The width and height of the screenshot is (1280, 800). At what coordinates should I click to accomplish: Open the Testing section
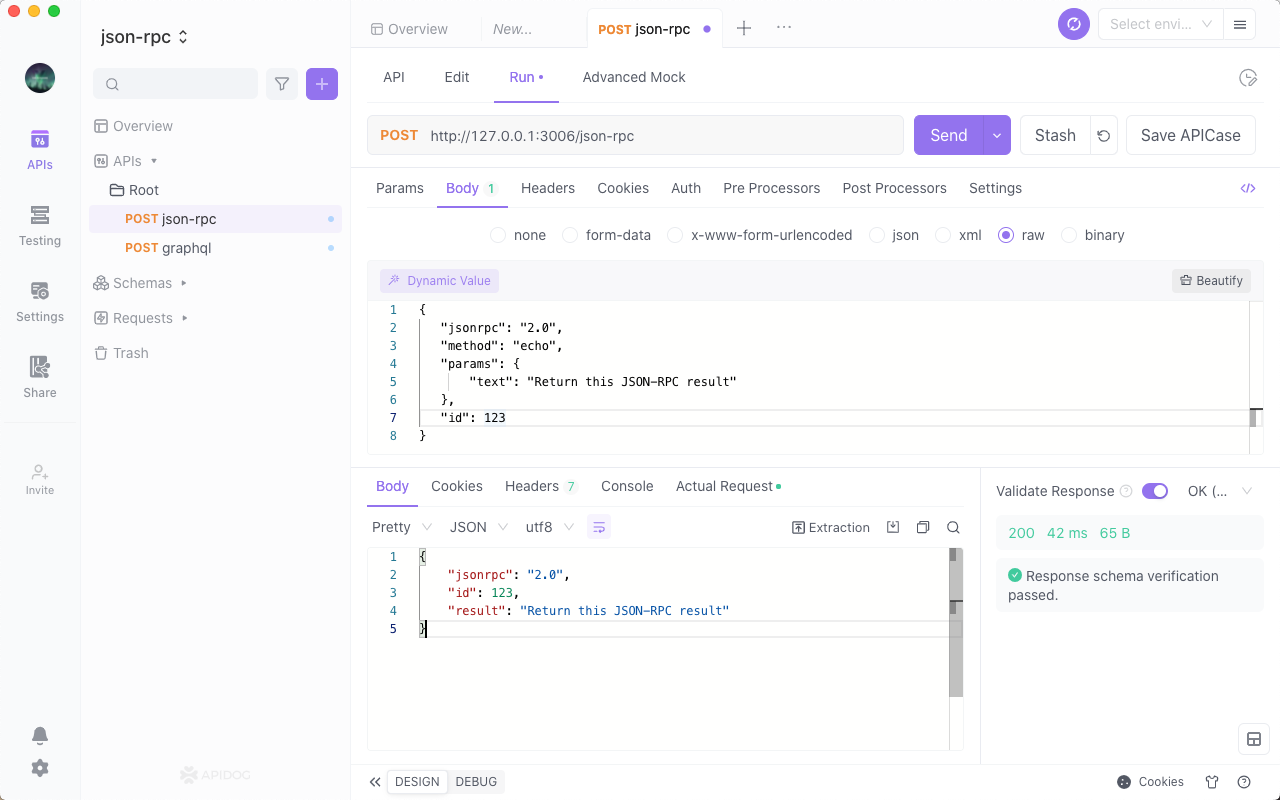tap(40, 226)
